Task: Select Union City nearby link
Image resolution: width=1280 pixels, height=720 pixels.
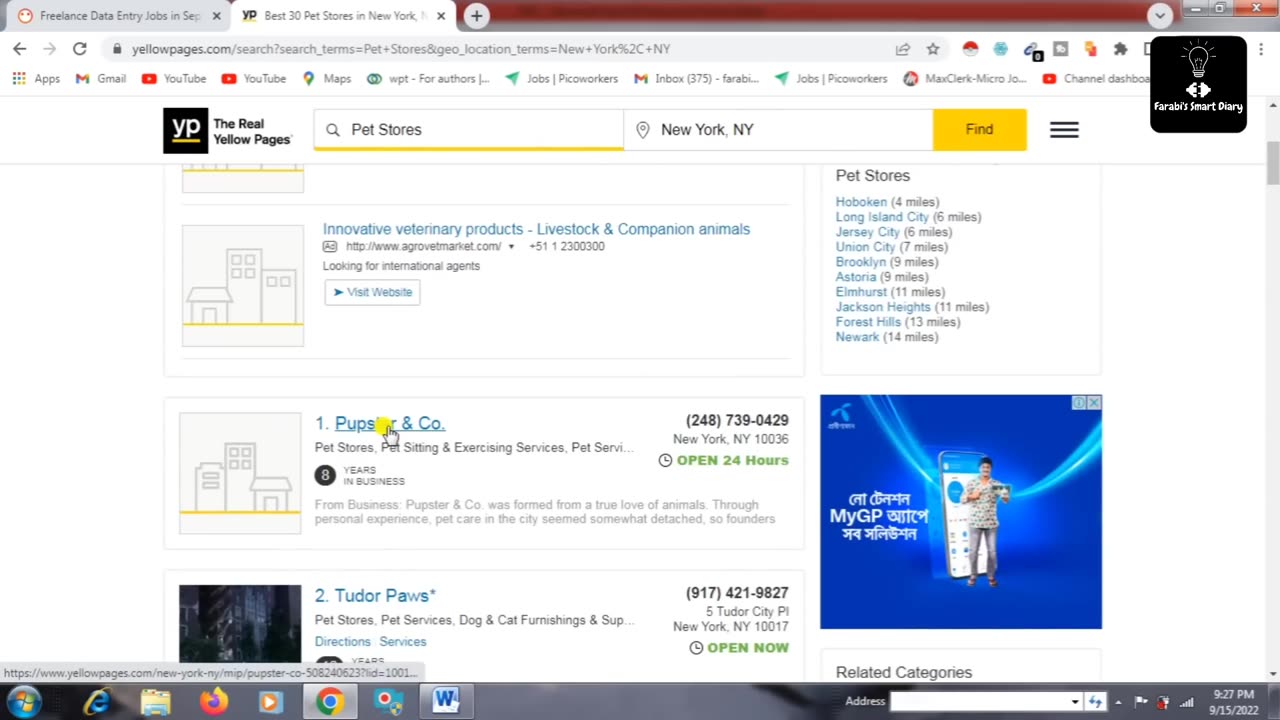Action: coord(866,247)
